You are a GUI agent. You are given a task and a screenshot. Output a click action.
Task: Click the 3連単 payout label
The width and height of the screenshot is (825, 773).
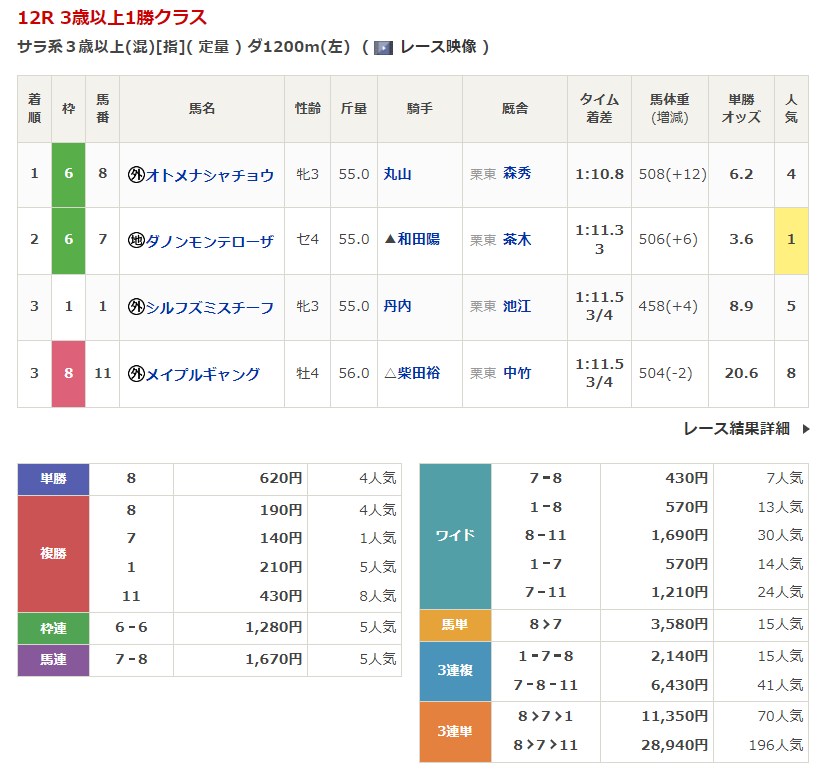pos(455,731)
